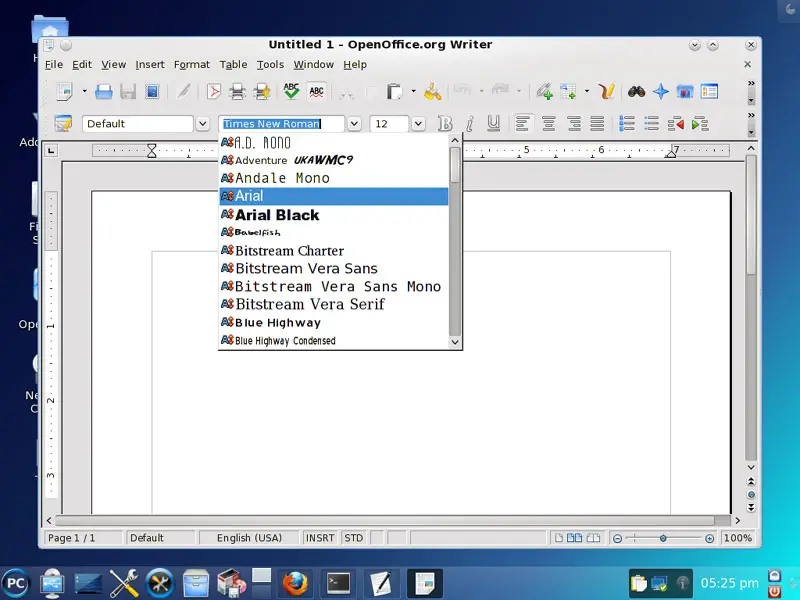Open Show Draw Functions icon
The image size is (800, 600).
(607, 92)
